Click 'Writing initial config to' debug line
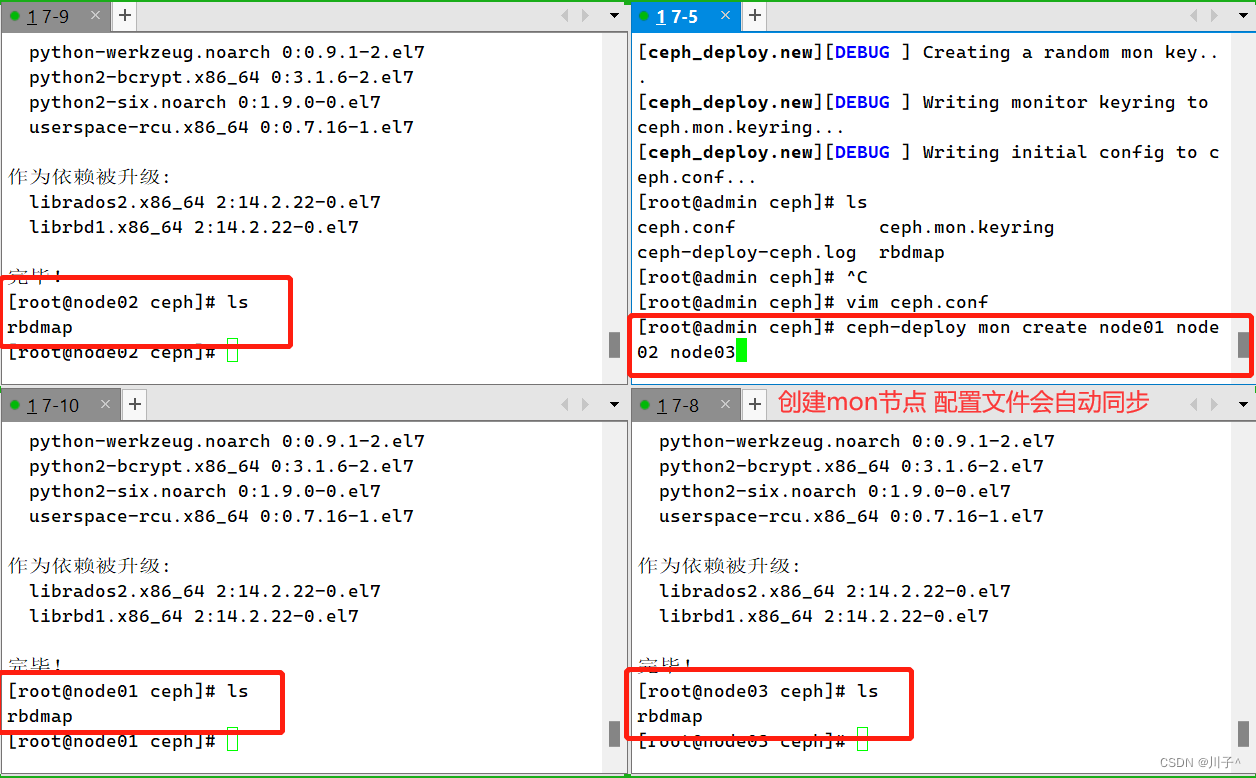The height and width of the screenshot is (778, 1256). 929,152
